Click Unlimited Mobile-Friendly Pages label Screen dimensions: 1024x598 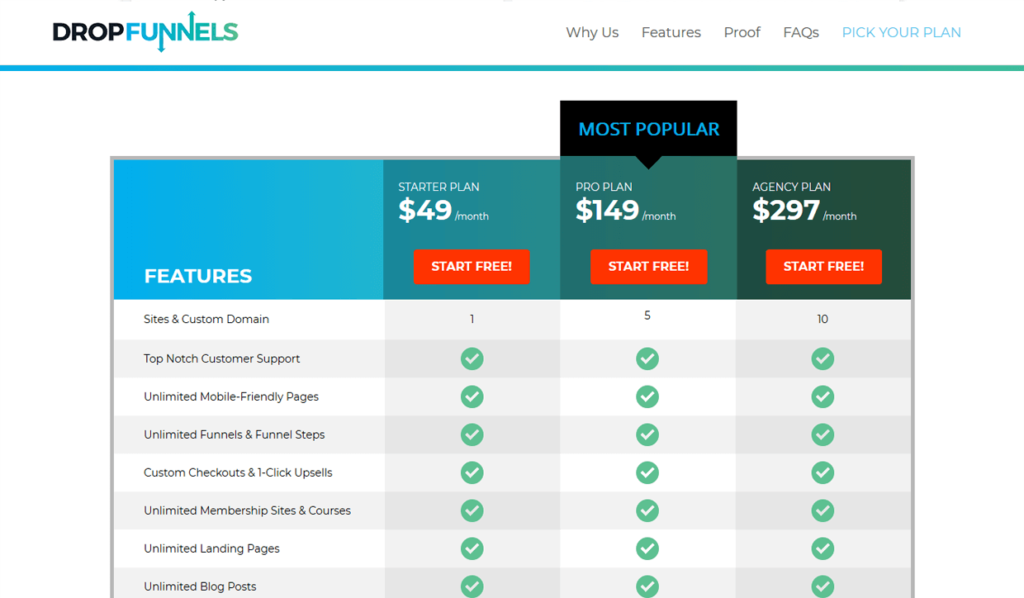tap(231, 396)
